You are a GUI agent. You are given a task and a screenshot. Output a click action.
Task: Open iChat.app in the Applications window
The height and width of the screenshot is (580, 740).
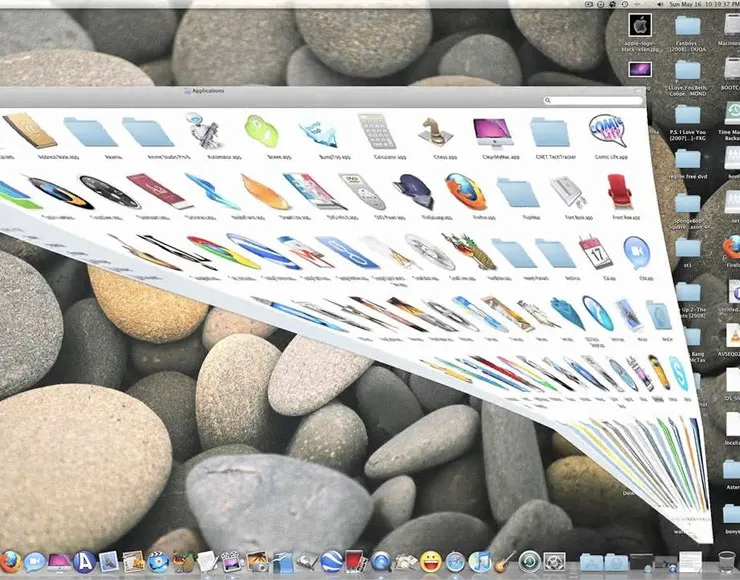(x=637, y=253)
